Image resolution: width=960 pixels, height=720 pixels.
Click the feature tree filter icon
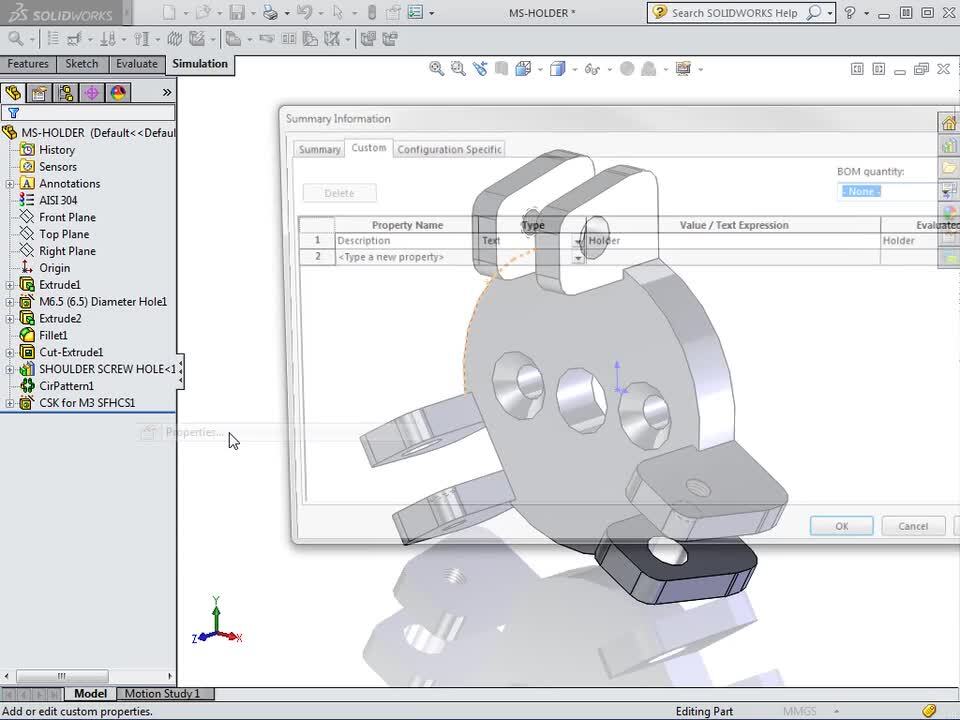pos(13,113)
